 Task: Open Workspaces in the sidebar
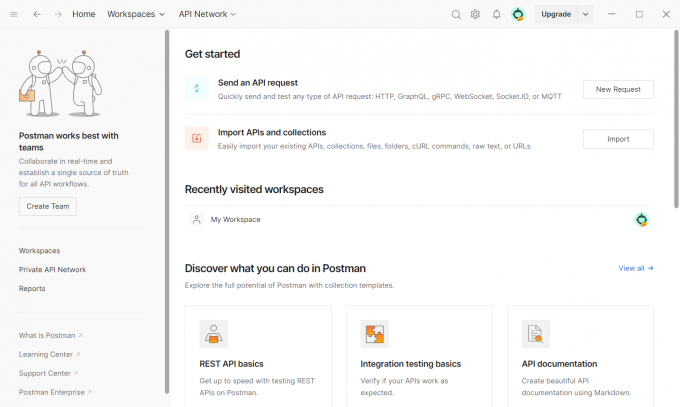39,251
